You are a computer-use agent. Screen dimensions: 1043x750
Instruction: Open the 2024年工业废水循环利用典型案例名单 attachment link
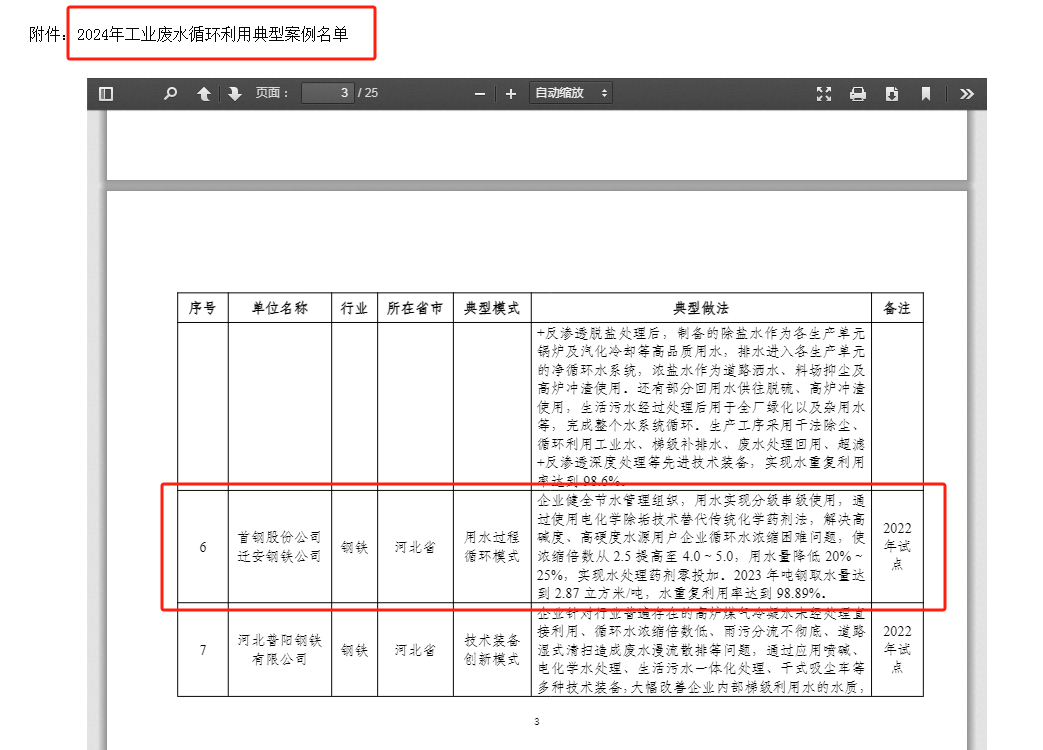(212, 35)
